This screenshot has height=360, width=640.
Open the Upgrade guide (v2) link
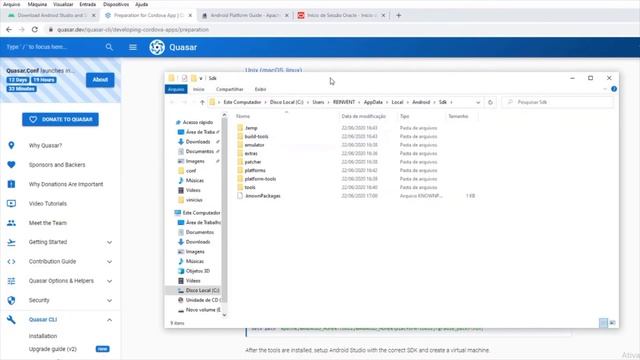pos(53,349)
